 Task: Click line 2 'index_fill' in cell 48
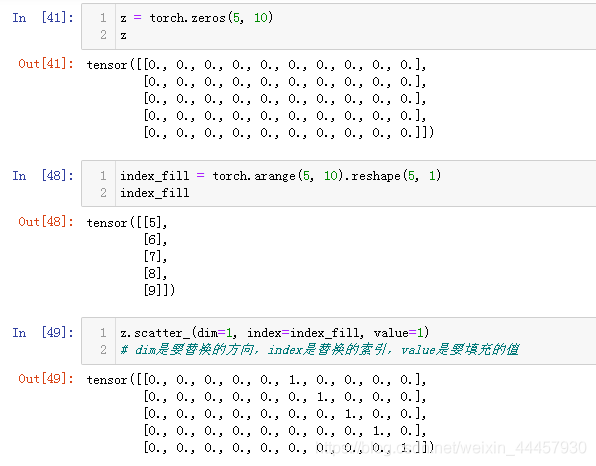point(155,193)
